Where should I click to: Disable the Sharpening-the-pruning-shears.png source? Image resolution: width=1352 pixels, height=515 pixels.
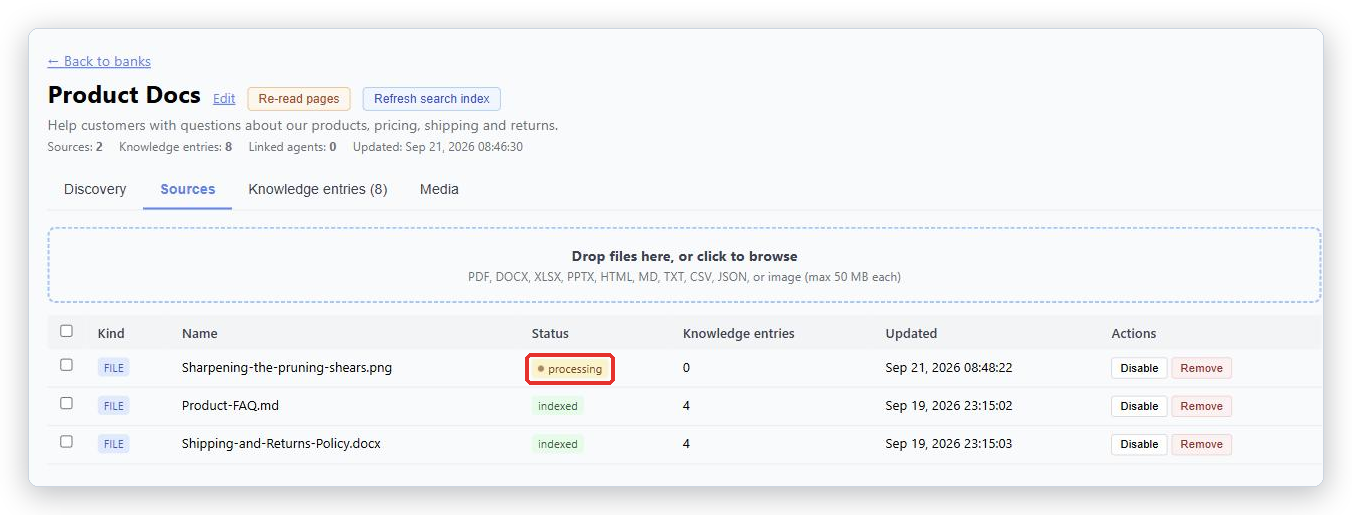pos(1139,368)
